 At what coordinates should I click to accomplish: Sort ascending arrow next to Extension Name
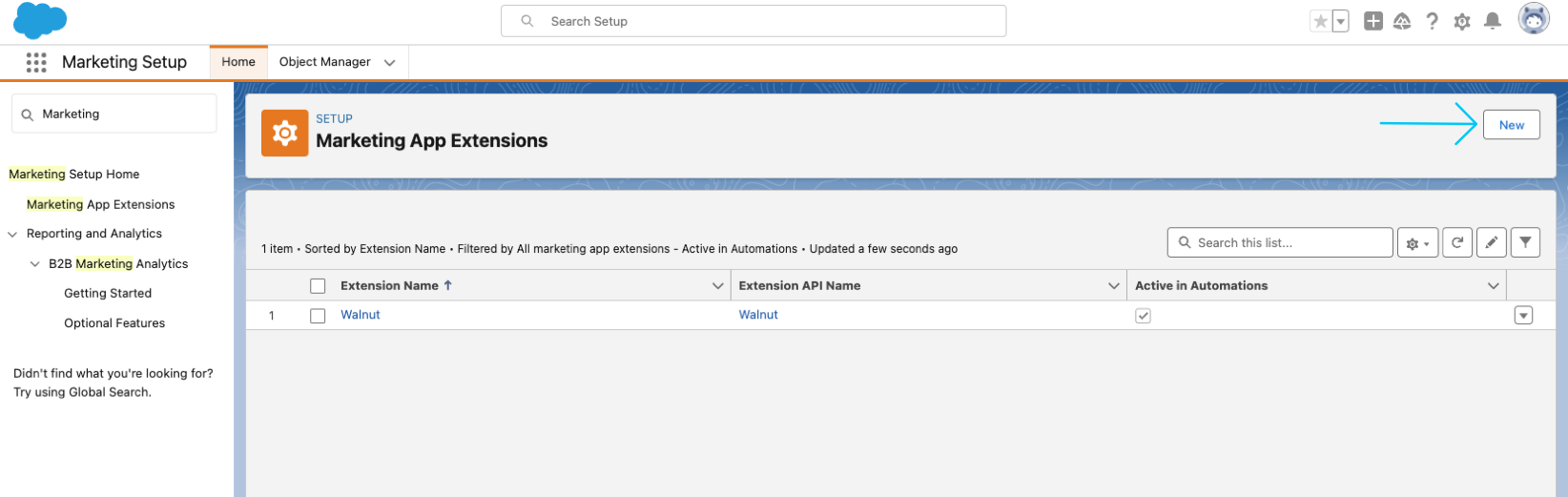[x=448, y=285]
